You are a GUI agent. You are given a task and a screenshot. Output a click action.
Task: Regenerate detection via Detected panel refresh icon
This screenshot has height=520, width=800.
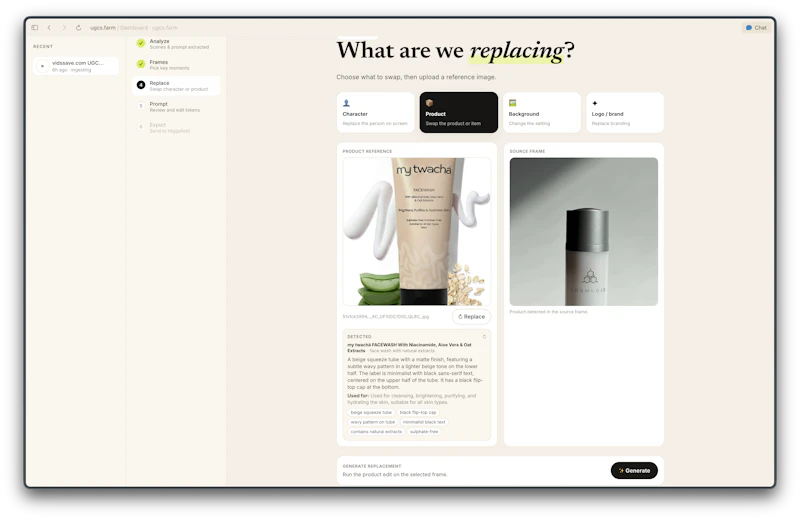tap(484, 336)
